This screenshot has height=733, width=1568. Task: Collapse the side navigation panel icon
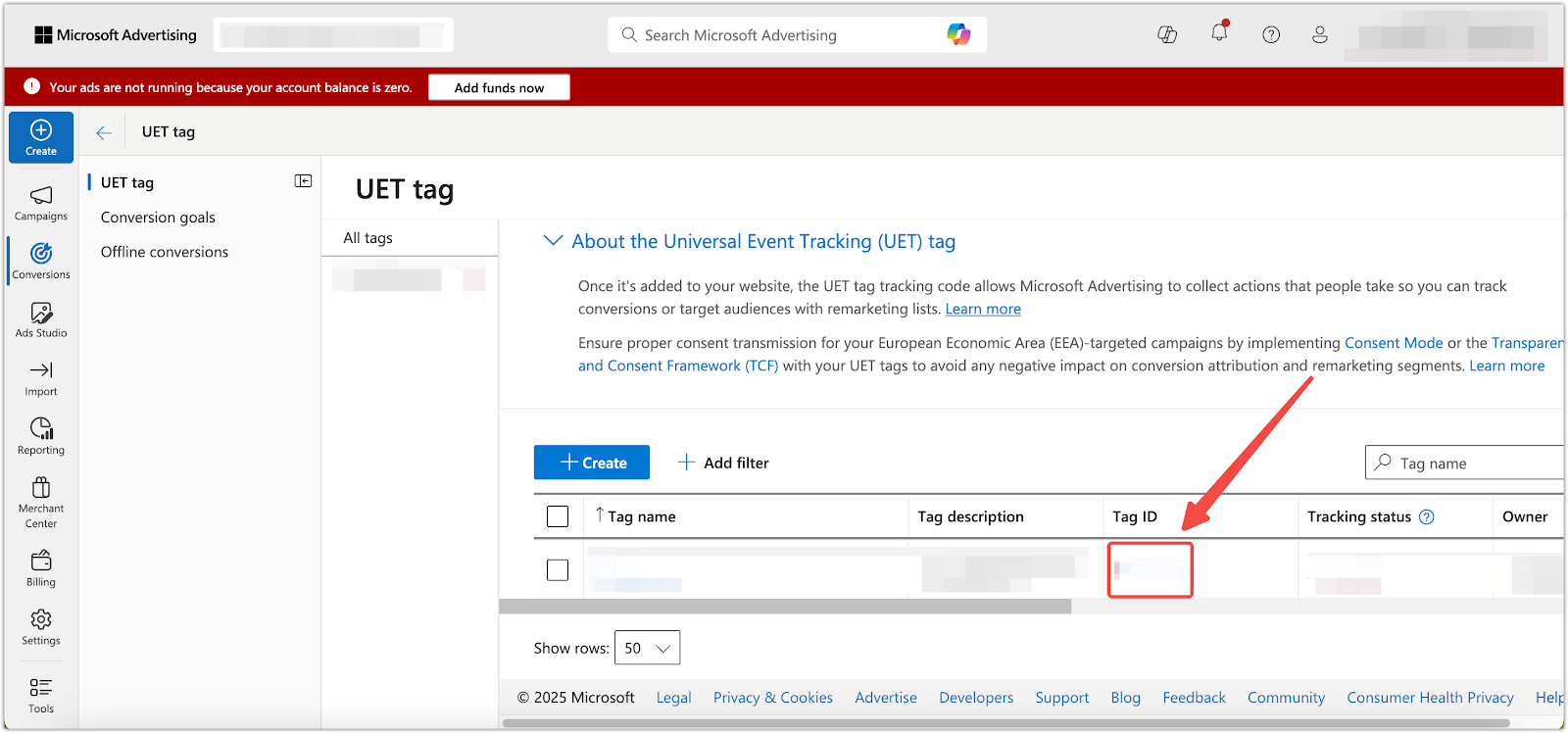(304, 181)
